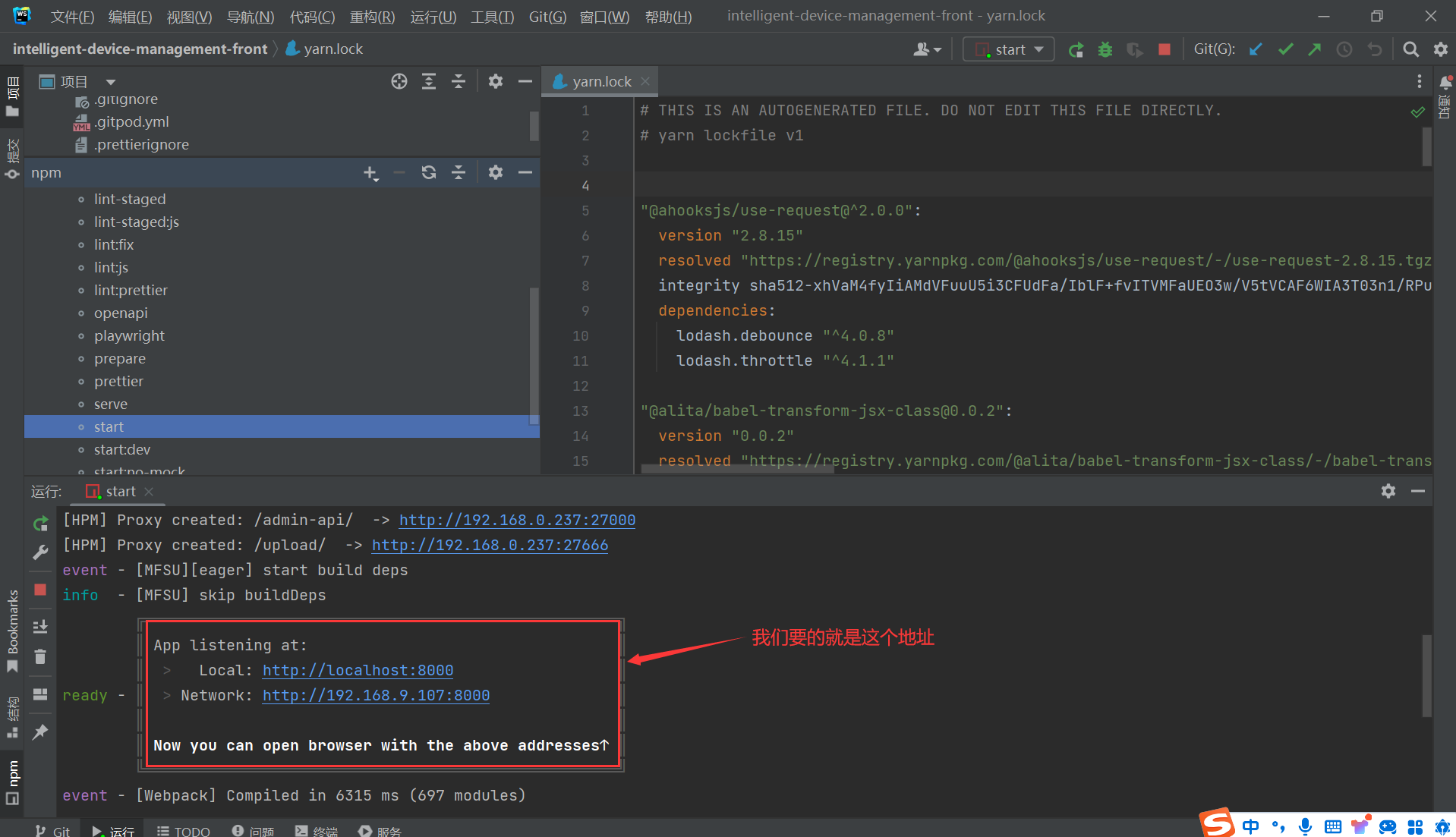Open the start run configuration dropdown
Screen dimensions: 1456x837
[1009, 49]
